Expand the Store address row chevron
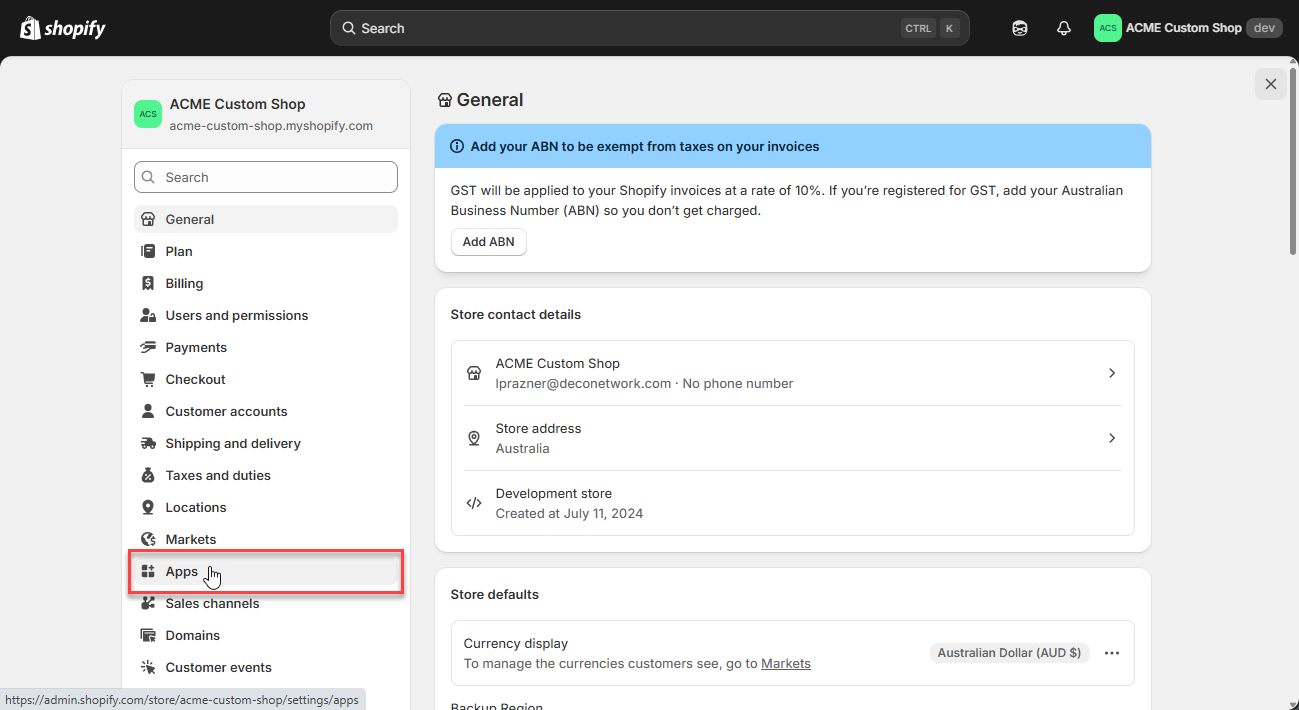This screenshot has height=710, width=1299. tap(1112, 438)
